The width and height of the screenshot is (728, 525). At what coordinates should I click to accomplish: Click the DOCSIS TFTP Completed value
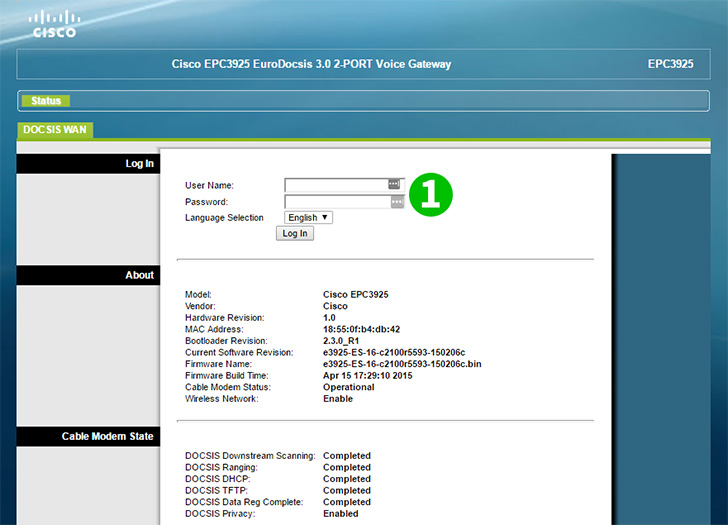point(347,491)
